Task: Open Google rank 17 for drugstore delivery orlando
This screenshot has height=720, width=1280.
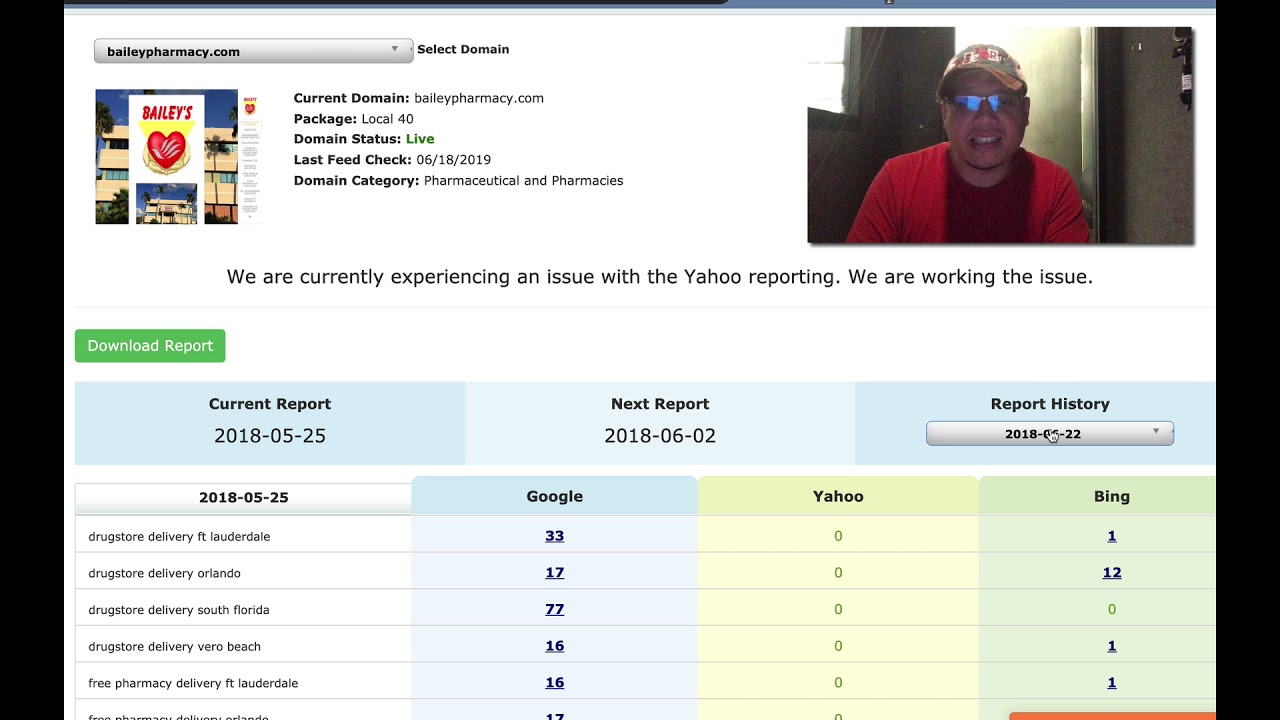Action: pos(554,573)
